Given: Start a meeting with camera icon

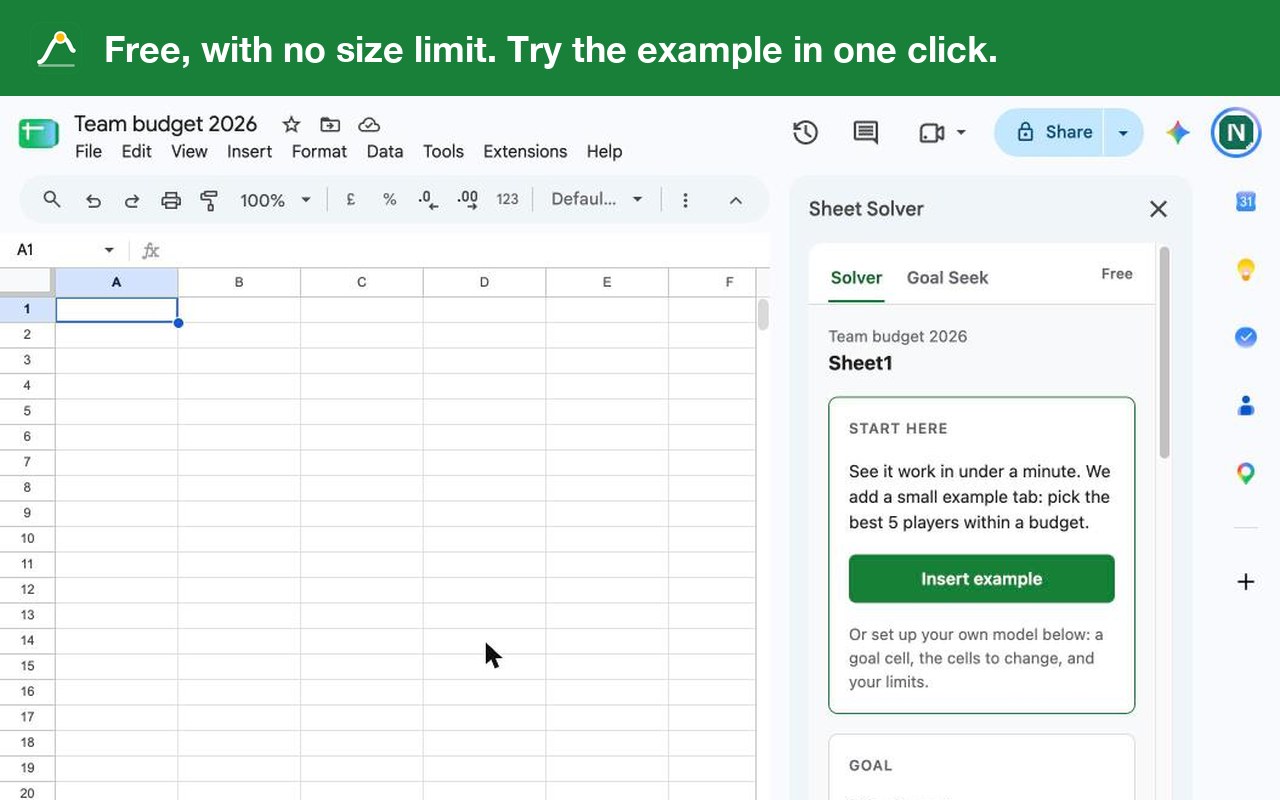Looking at the screenshot, I should [932, 132].
